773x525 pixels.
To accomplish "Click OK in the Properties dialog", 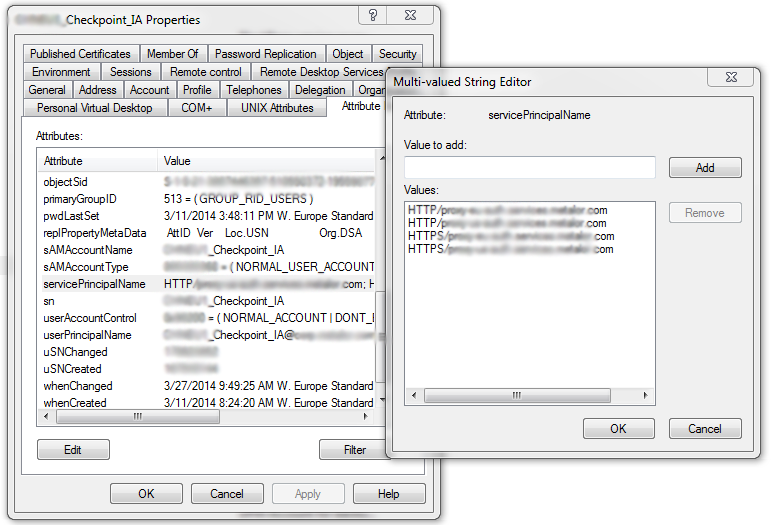I will point(146,493).
